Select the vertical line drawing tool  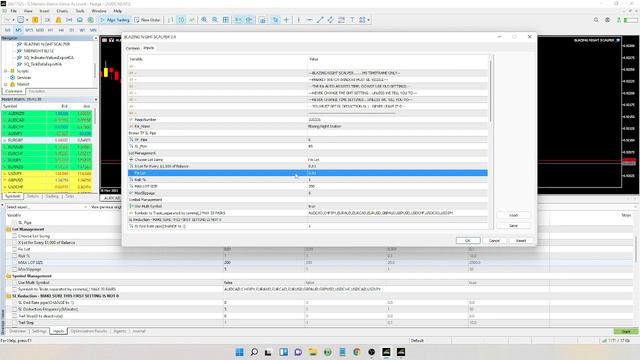coord(298,20)
